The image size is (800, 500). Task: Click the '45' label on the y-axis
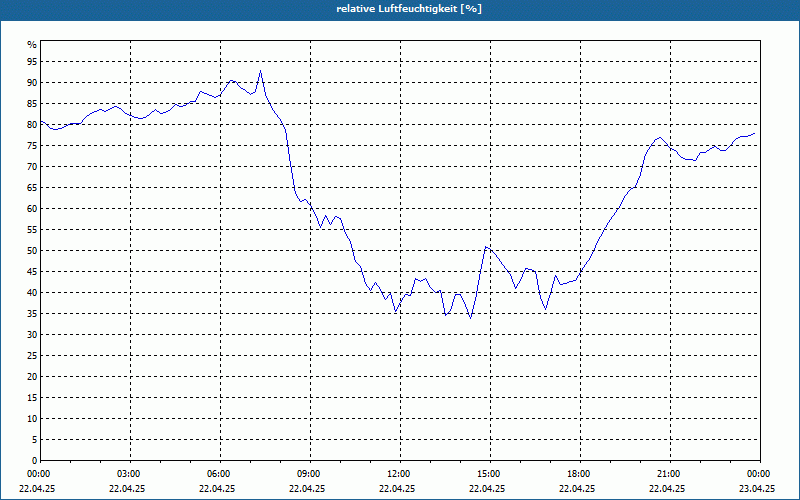[x=32, y=271]
